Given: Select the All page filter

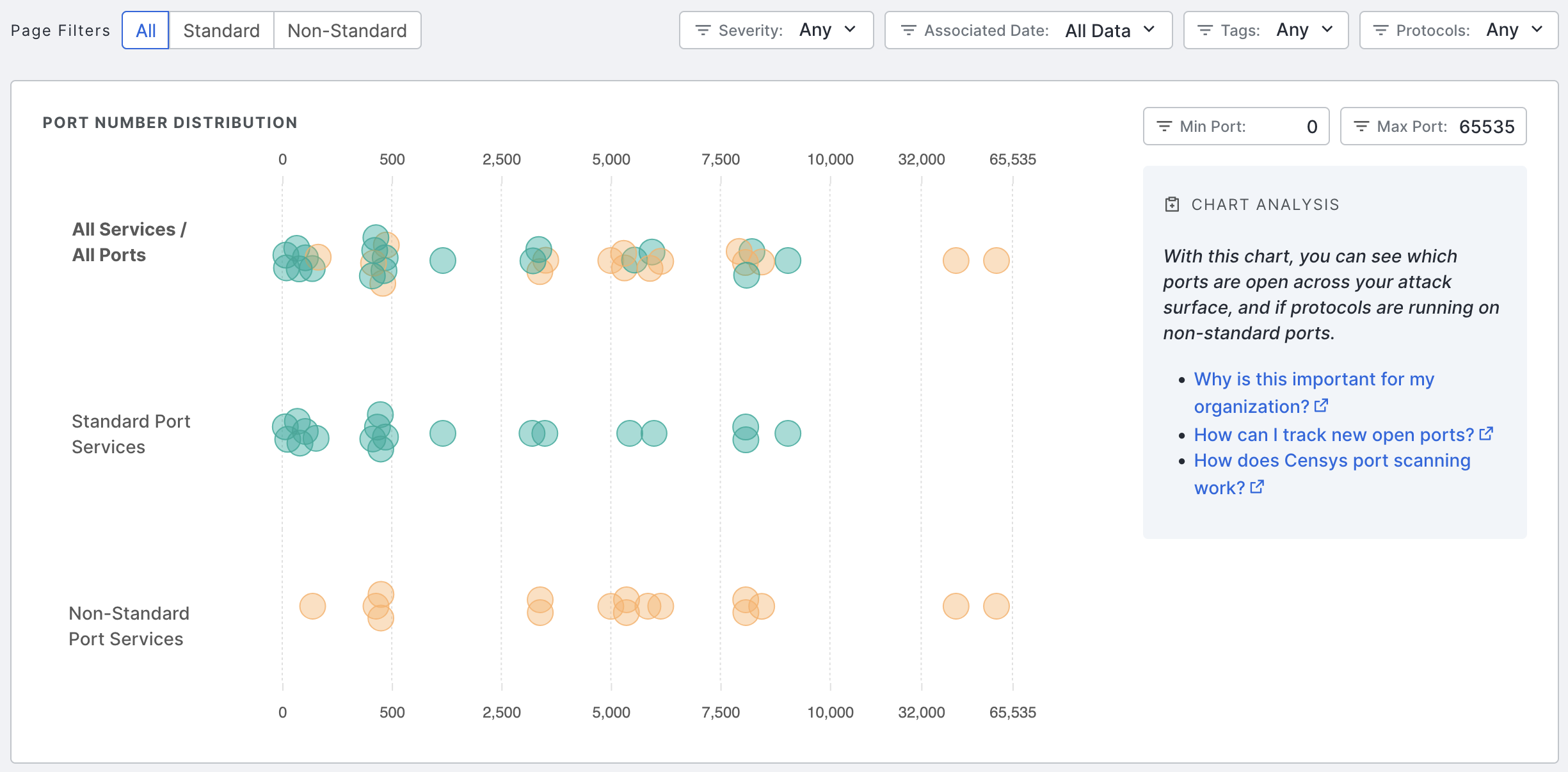Looking at the screenshot, I should point(146,30).
